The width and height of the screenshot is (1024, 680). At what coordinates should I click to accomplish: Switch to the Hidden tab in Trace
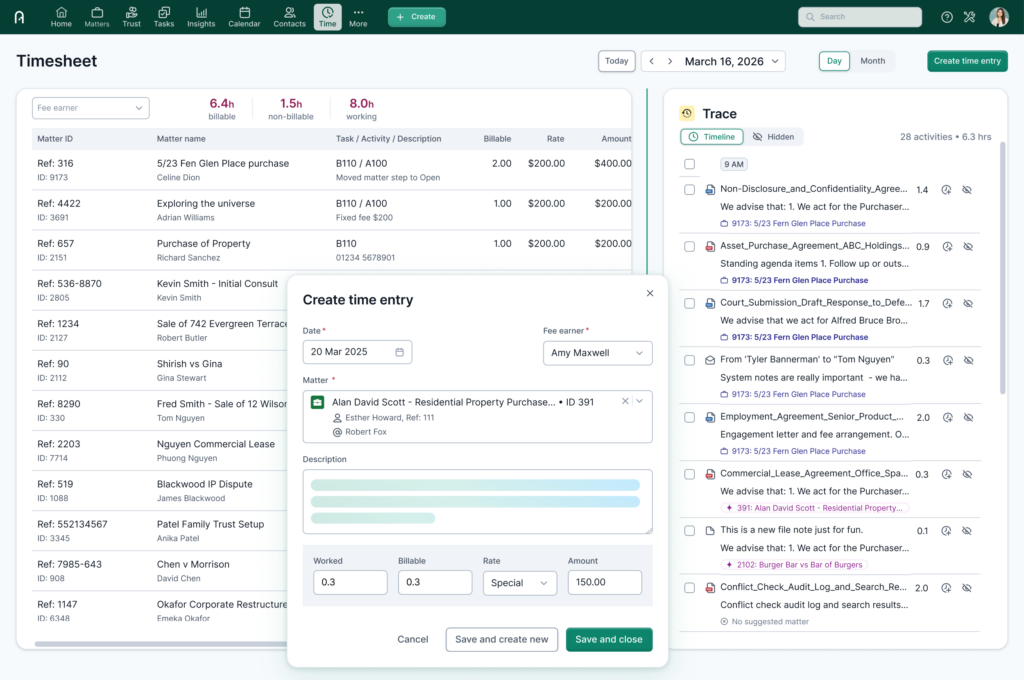coord(774,137)
